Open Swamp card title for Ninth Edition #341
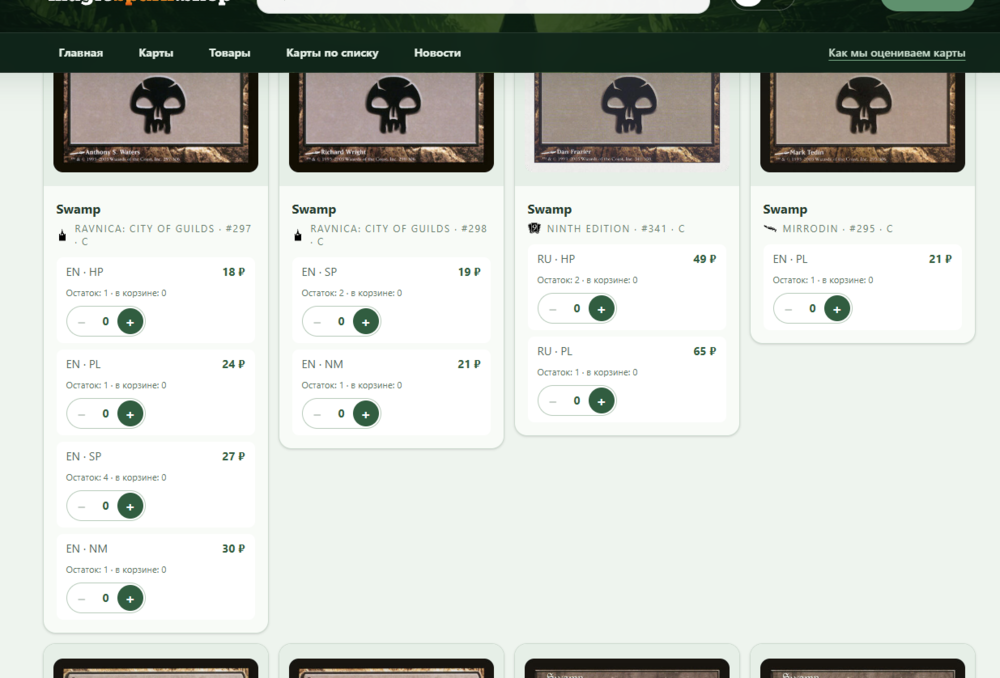The height and width of the screenshot is (678, 1000). pyautogui.click(x=550, y=209)
